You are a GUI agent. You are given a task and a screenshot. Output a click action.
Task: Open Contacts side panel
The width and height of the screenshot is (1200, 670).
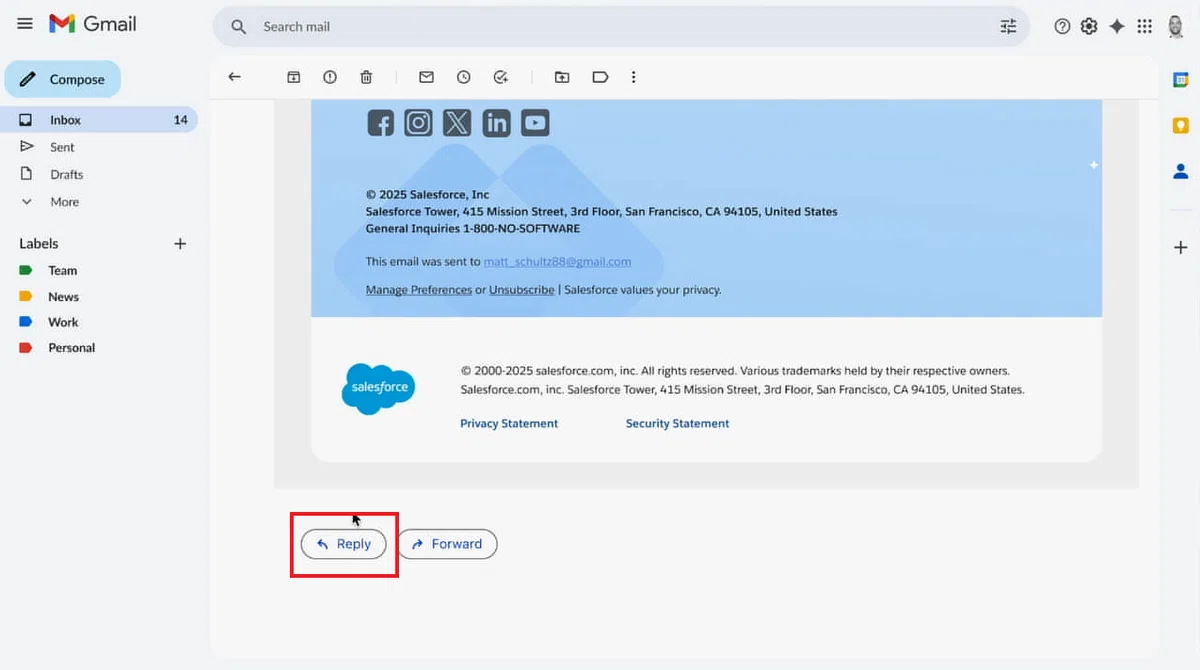point(1181,171)
